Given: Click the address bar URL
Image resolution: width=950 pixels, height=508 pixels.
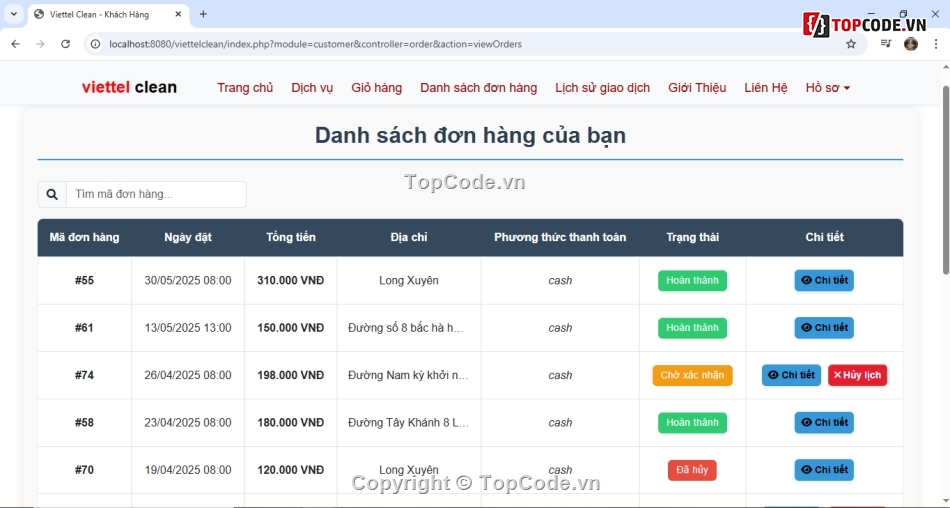Looking at the screenshot, I should tap(315, 44).
